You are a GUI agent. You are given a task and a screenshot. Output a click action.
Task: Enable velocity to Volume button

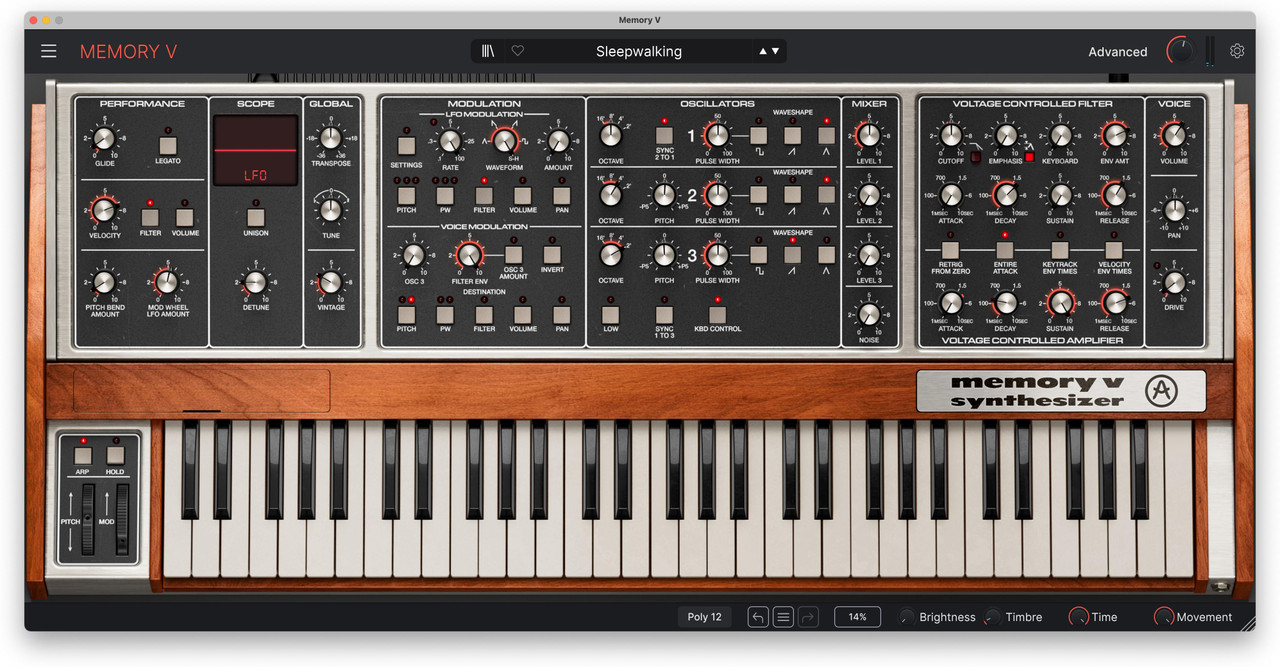[185, 216]
